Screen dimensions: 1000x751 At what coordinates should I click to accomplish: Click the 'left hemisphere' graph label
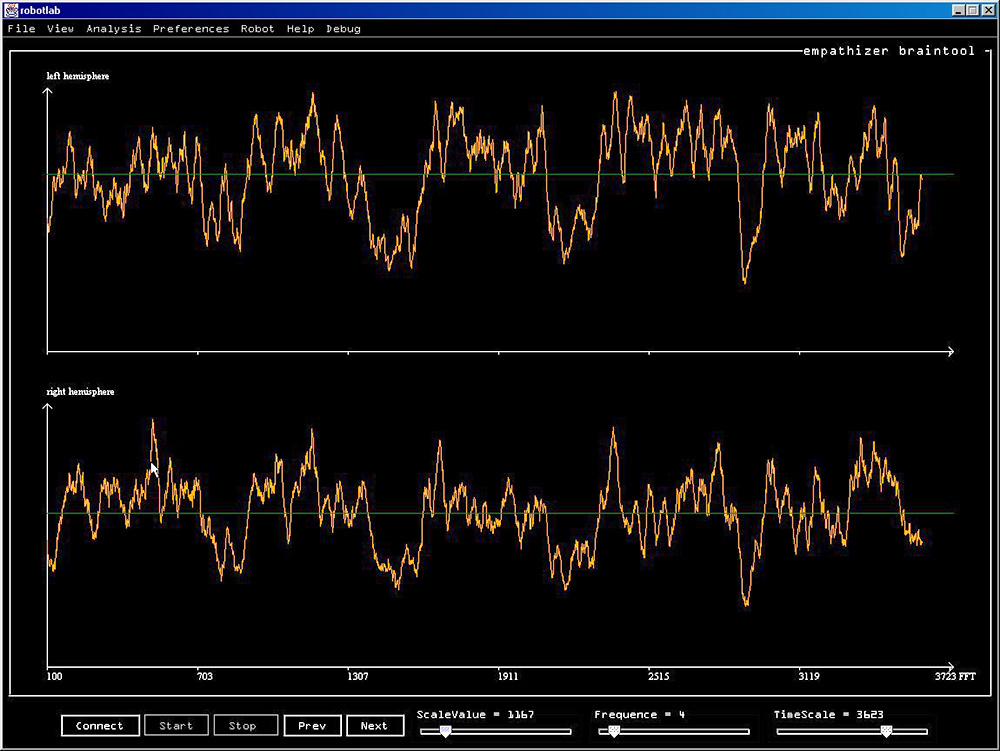(78, 76)
